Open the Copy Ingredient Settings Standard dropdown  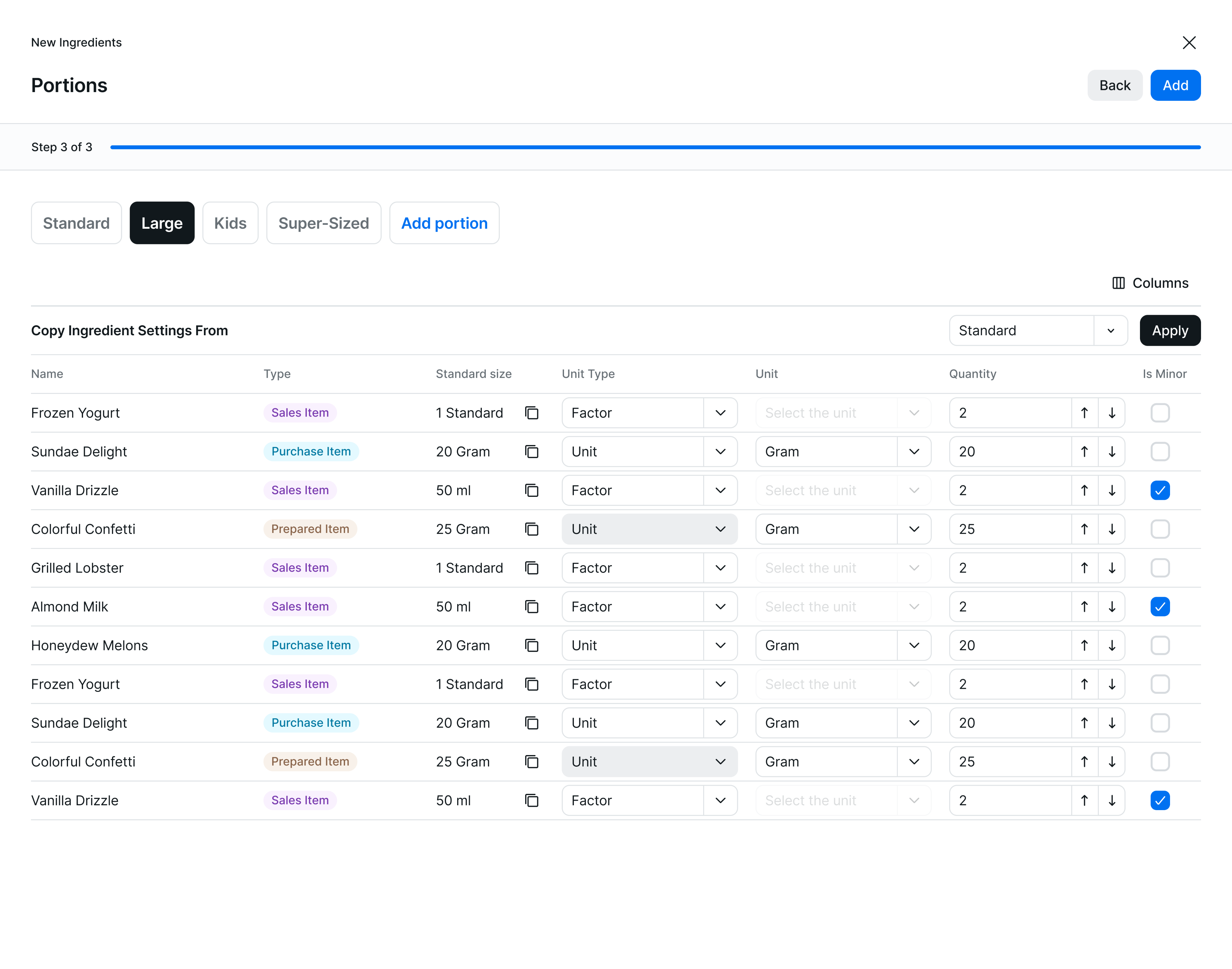1110,331
